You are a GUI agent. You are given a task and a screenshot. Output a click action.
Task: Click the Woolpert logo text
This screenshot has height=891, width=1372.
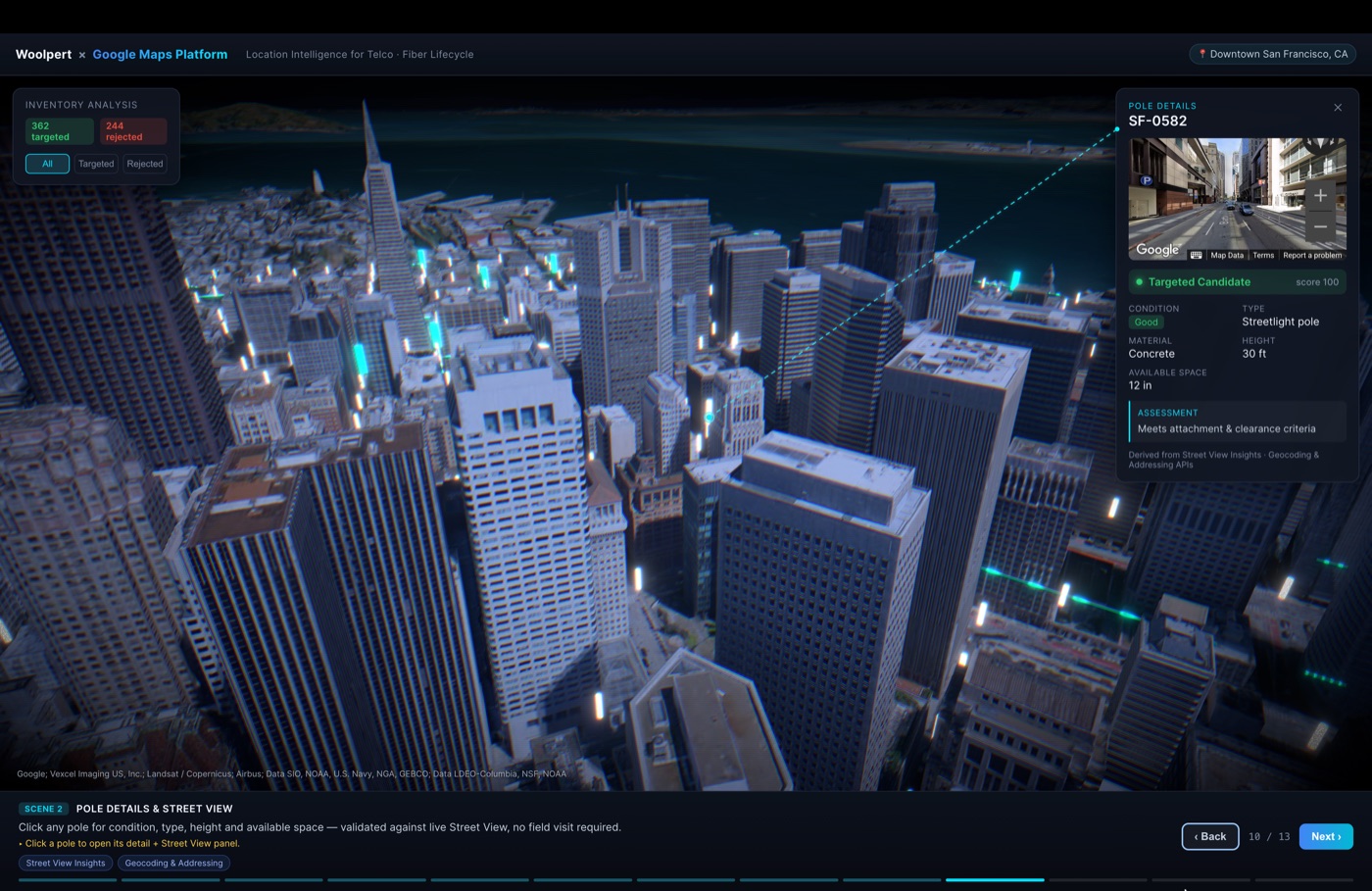click(x=43, y=55)
